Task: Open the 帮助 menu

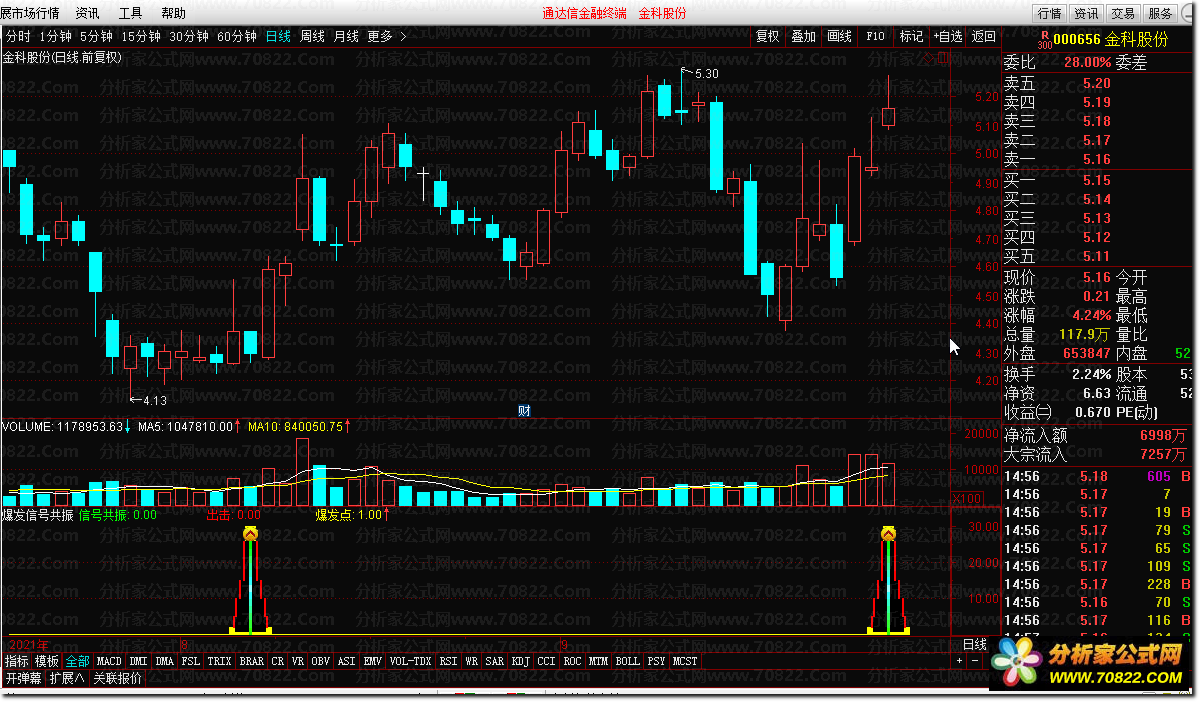Action: tap(173, 13)
